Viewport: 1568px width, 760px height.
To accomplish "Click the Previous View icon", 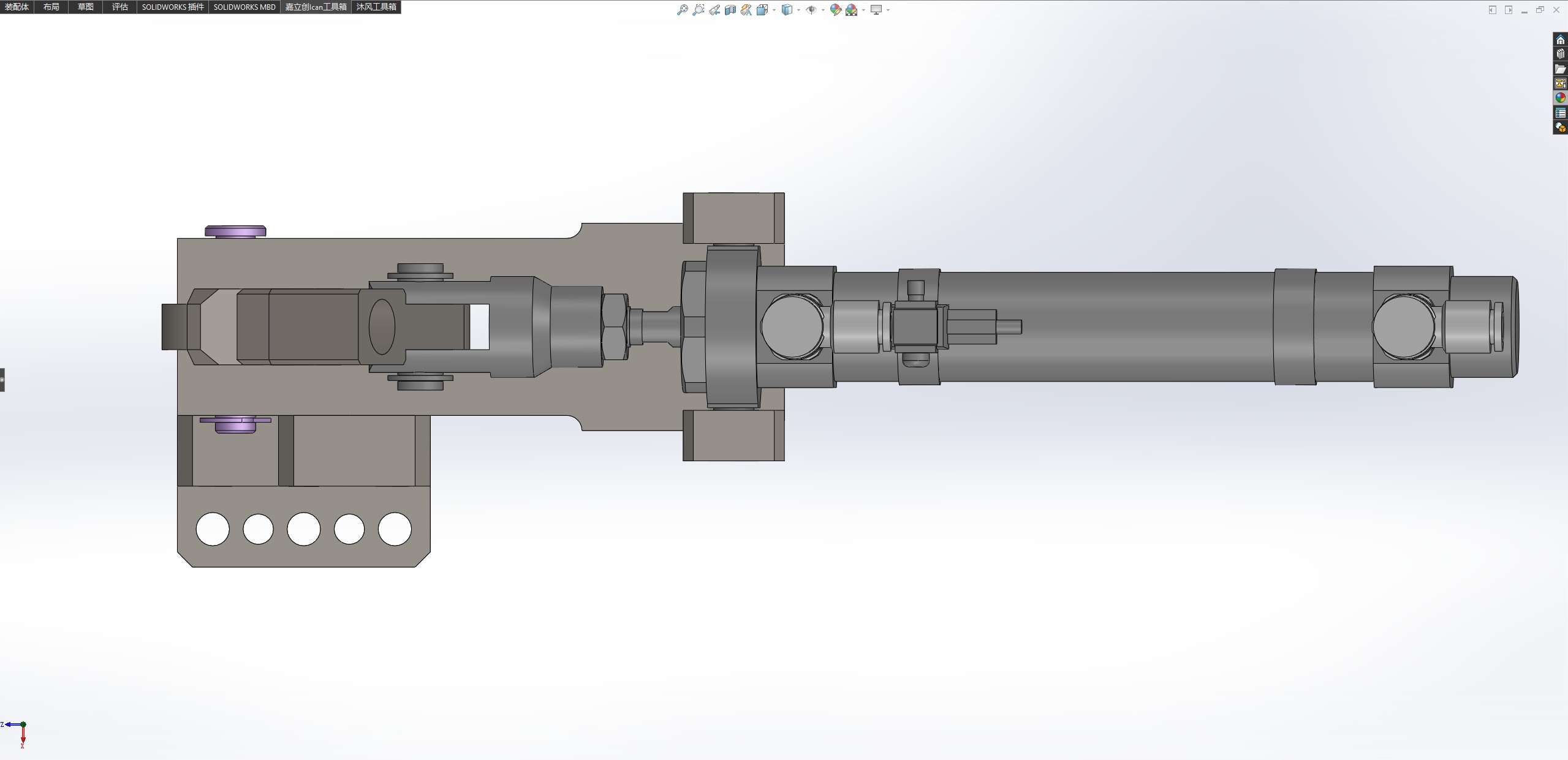I will point(714,10).
